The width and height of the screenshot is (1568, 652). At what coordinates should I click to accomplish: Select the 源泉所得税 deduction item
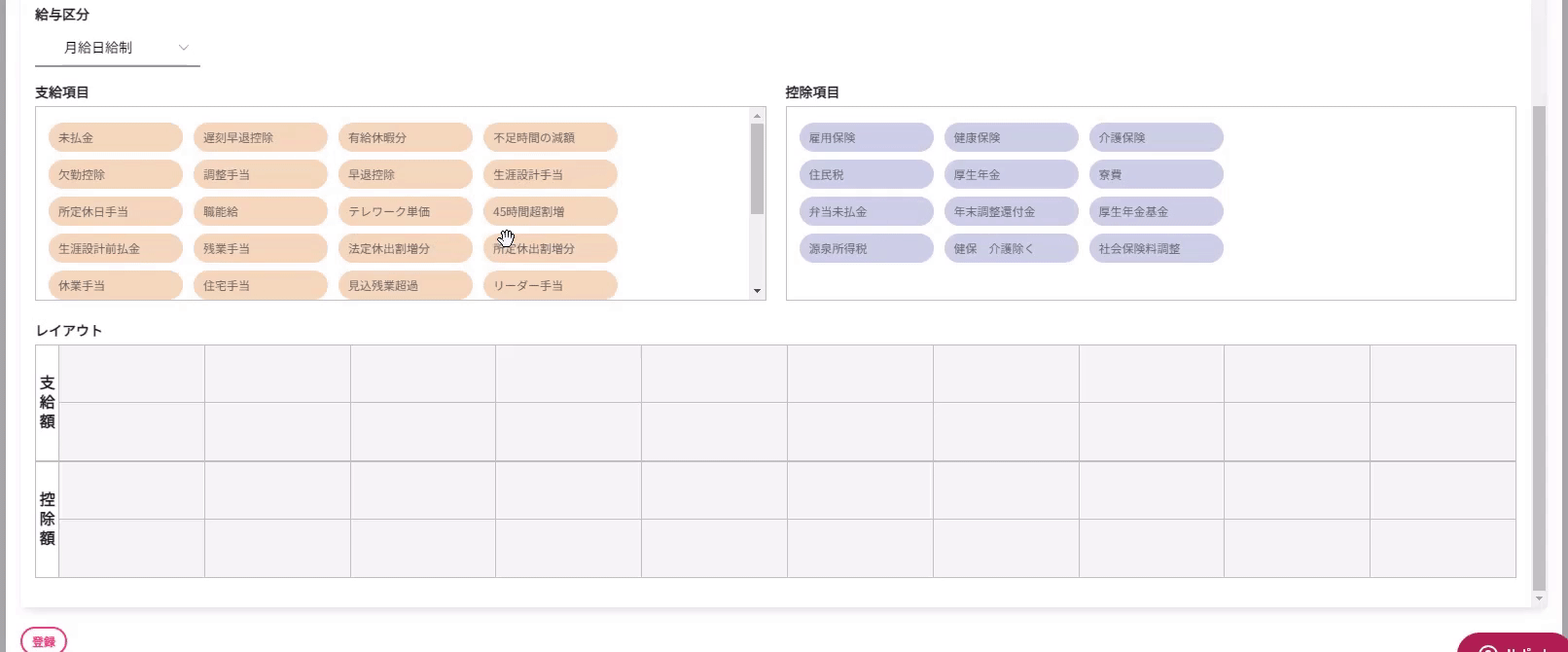coord(866,249)
